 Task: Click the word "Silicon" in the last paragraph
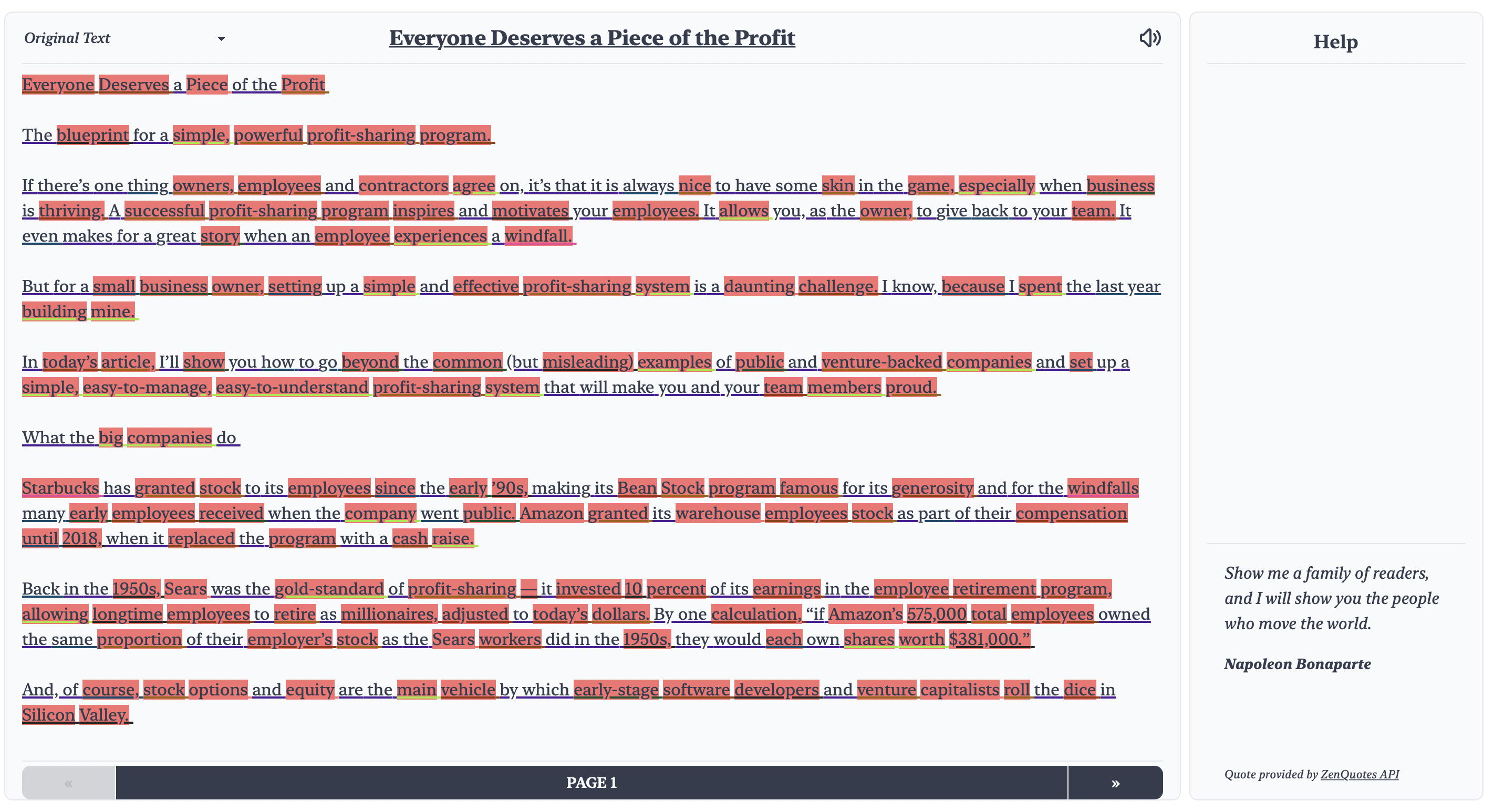tap(49, 715)
